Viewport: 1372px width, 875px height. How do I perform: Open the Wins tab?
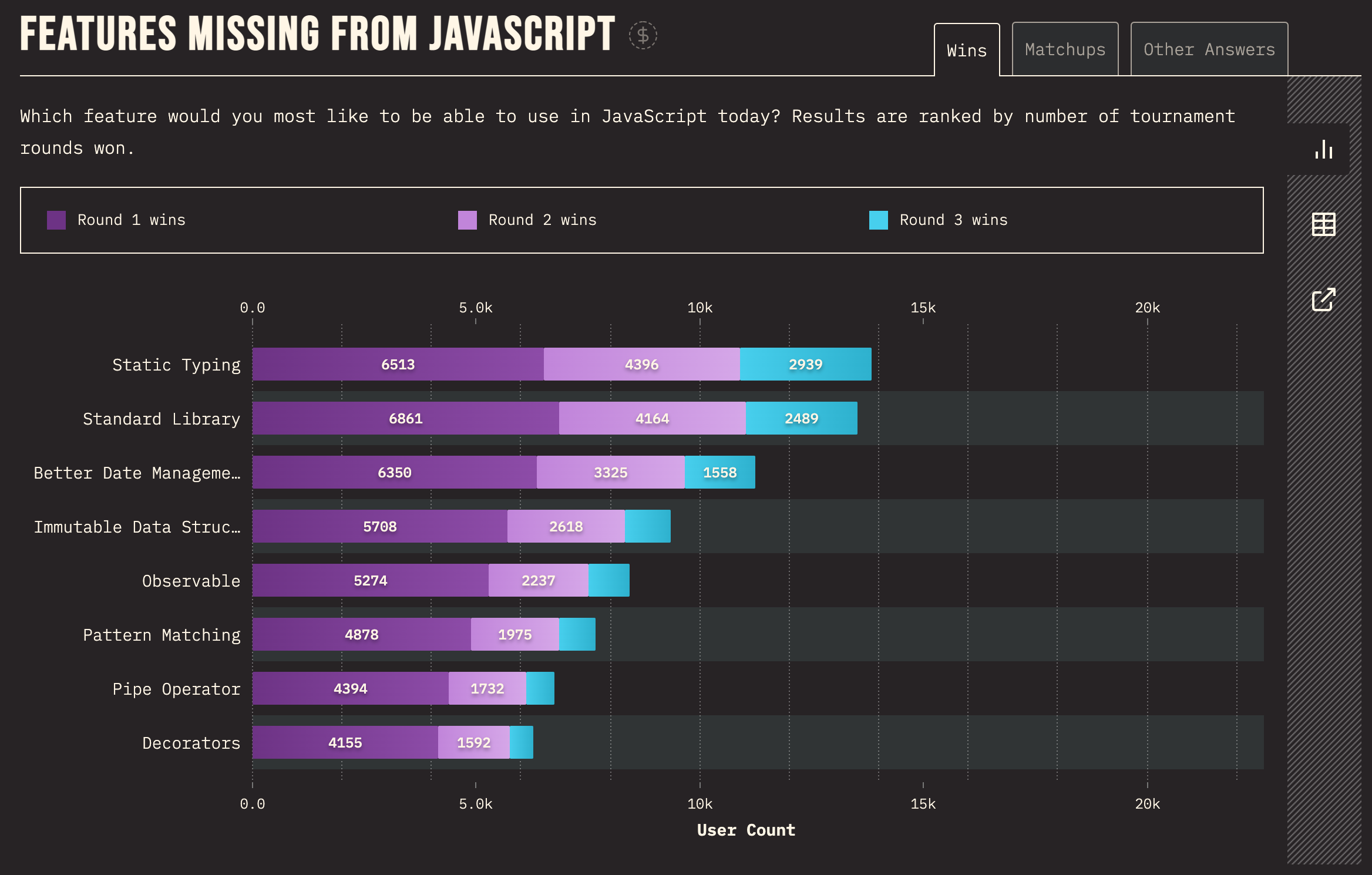[967, 50]
